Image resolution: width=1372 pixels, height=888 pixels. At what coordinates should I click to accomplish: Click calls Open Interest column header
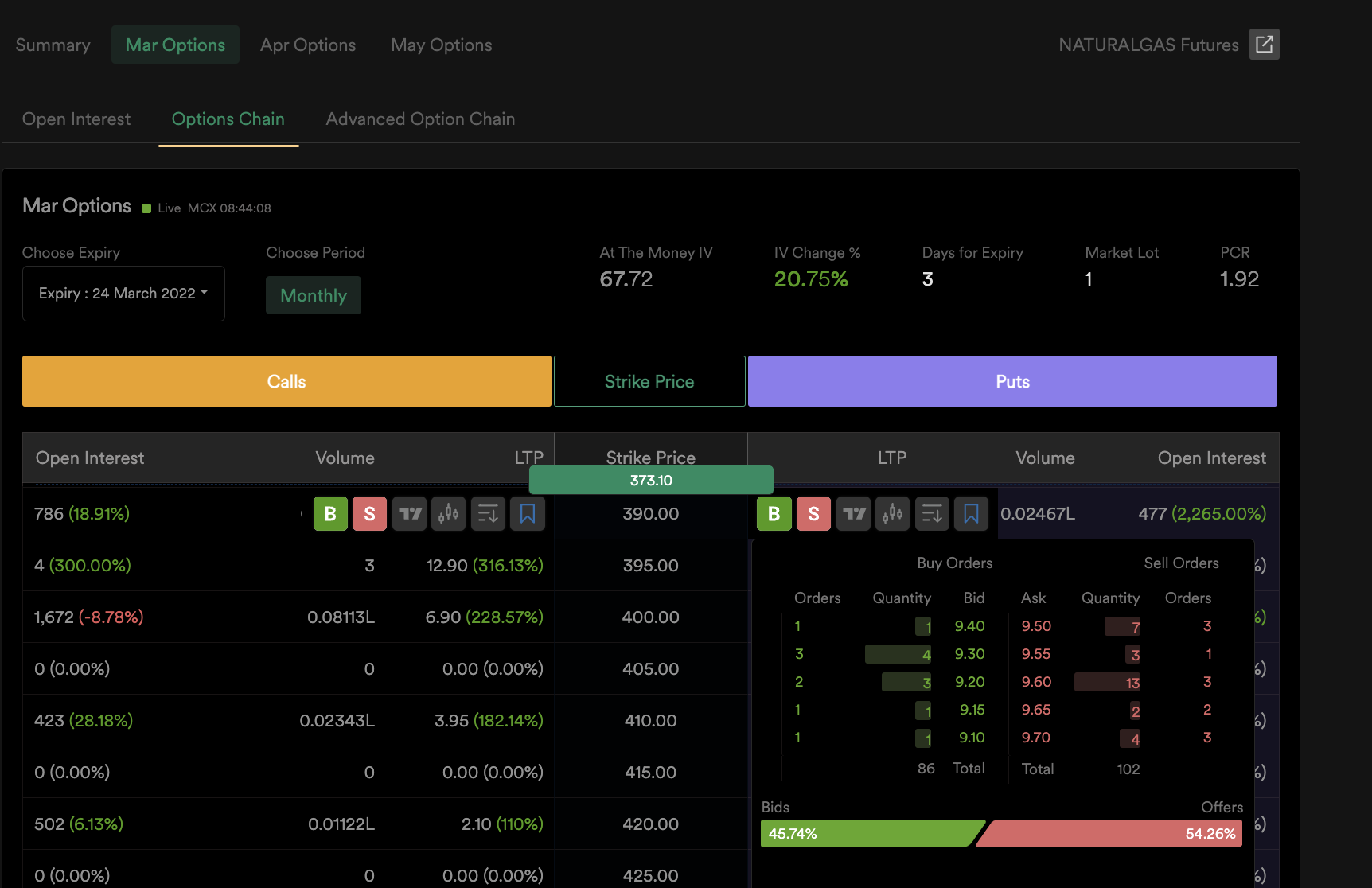point(90,458)
